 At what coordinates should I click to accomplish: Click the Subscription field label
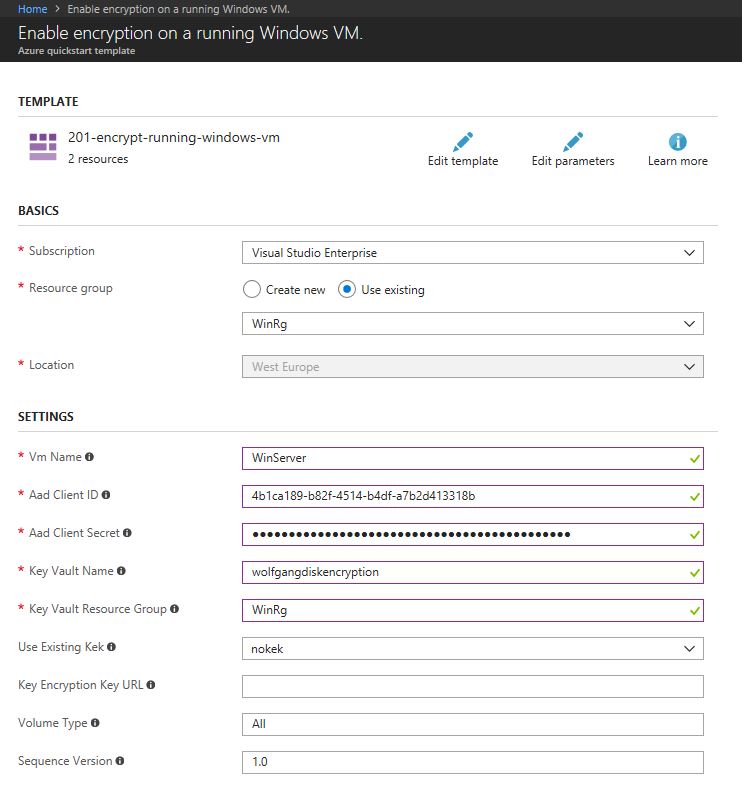pos(62,251)
